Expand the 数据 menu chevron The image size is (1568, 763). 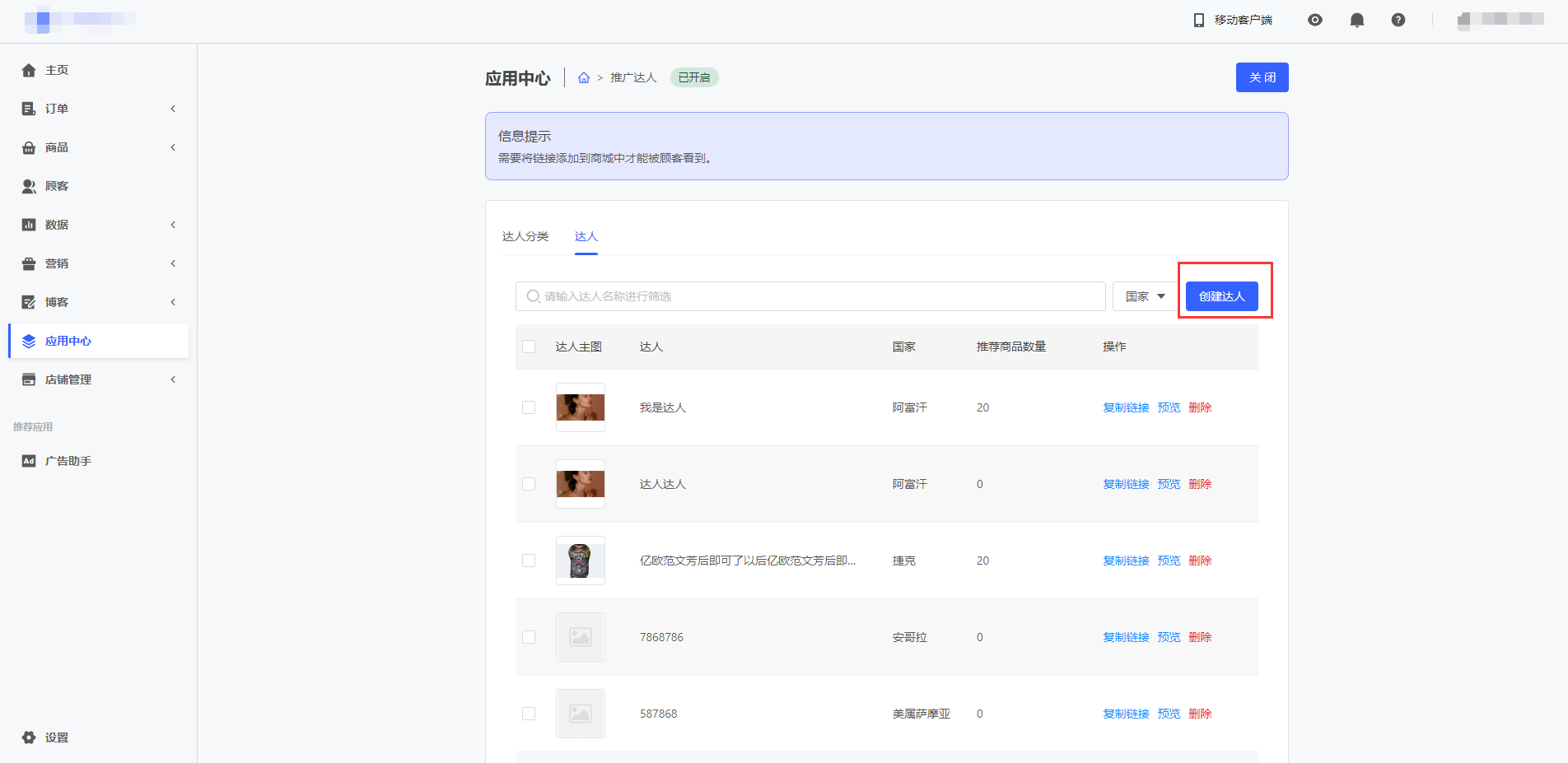point(173,225)
